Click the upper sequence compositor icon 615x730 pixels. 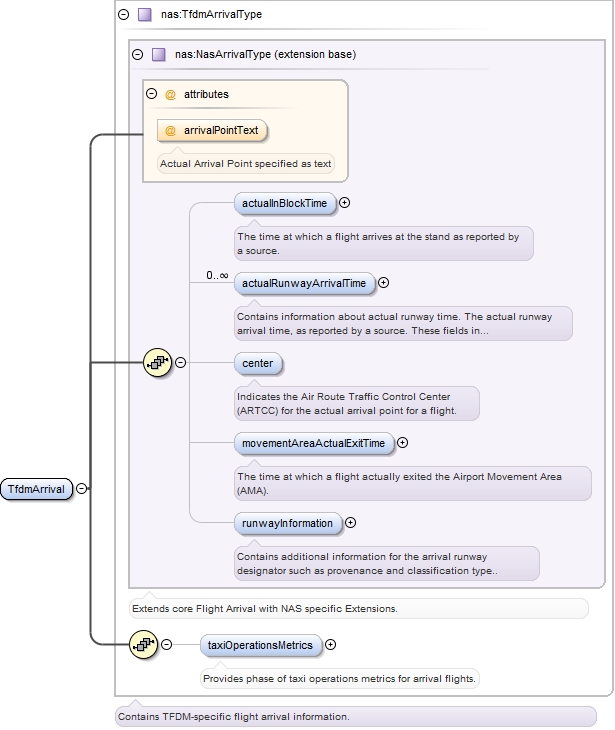coord(158,362)
